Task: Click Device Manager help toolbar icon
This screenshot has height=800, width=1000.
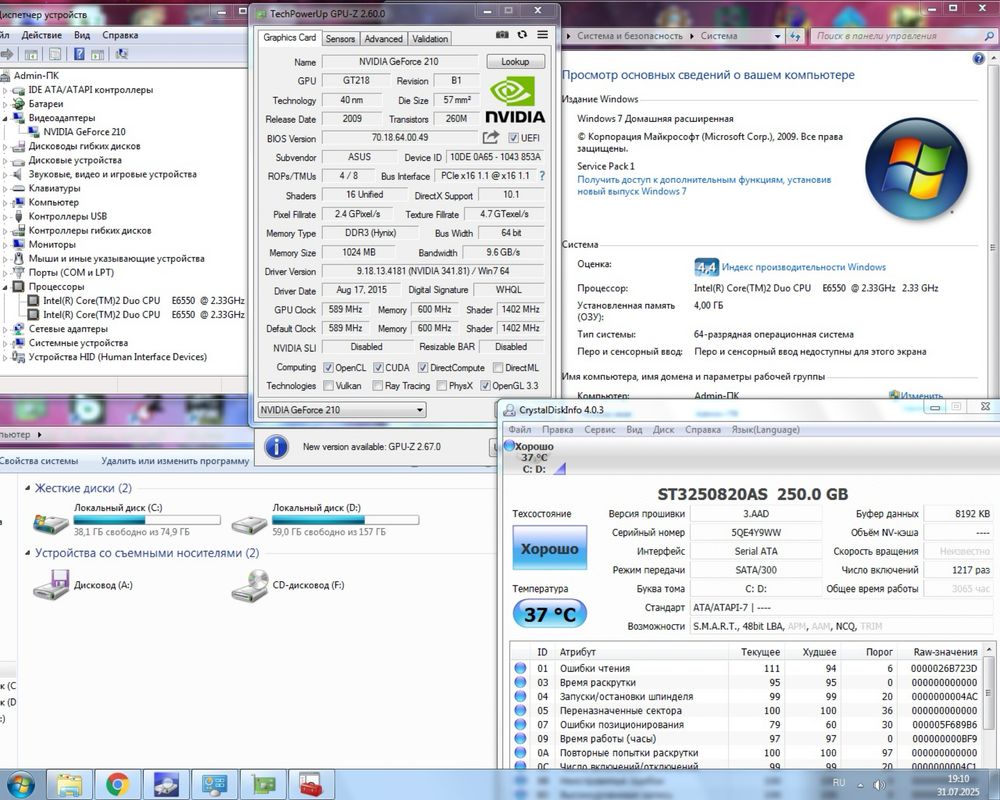Action: point(79,54)
